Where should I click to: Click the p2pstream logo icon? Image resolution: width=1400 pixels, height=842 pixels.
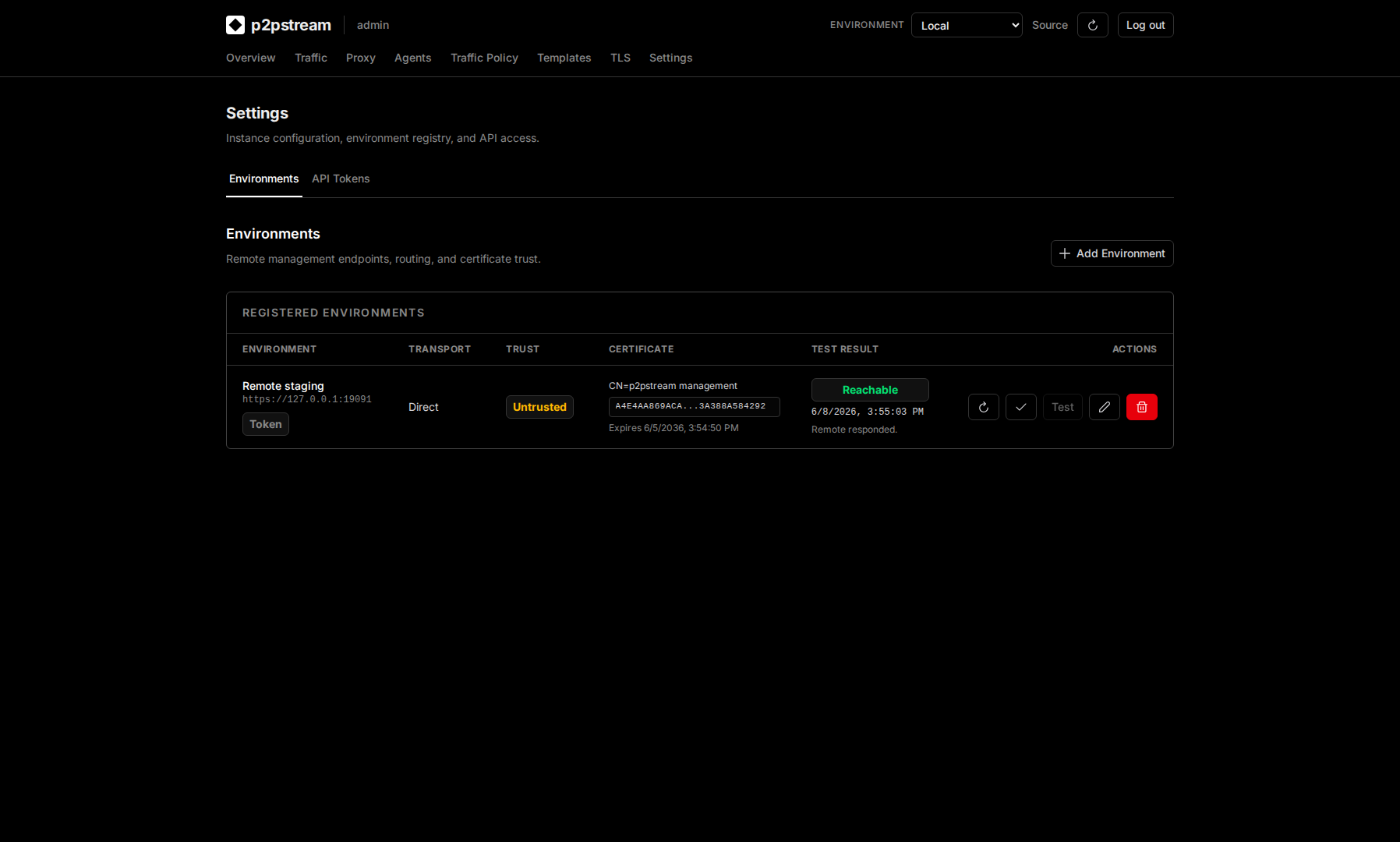point(235,25)
